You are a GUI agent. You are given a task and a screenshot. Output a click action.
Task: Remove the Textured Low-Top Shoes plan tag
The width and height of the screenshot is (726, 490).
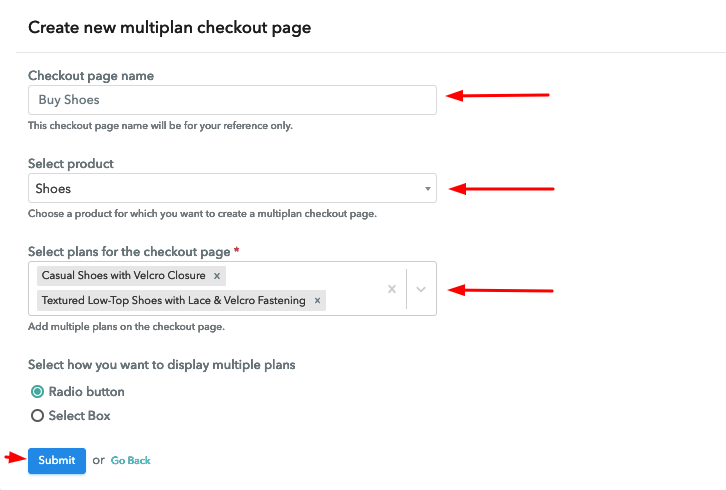pos(317,301)
